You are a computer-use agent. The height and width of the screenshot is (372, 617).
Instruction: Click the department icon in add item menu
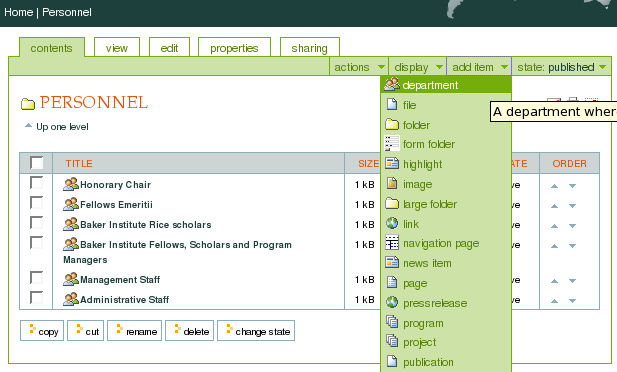tap(392, 84)
